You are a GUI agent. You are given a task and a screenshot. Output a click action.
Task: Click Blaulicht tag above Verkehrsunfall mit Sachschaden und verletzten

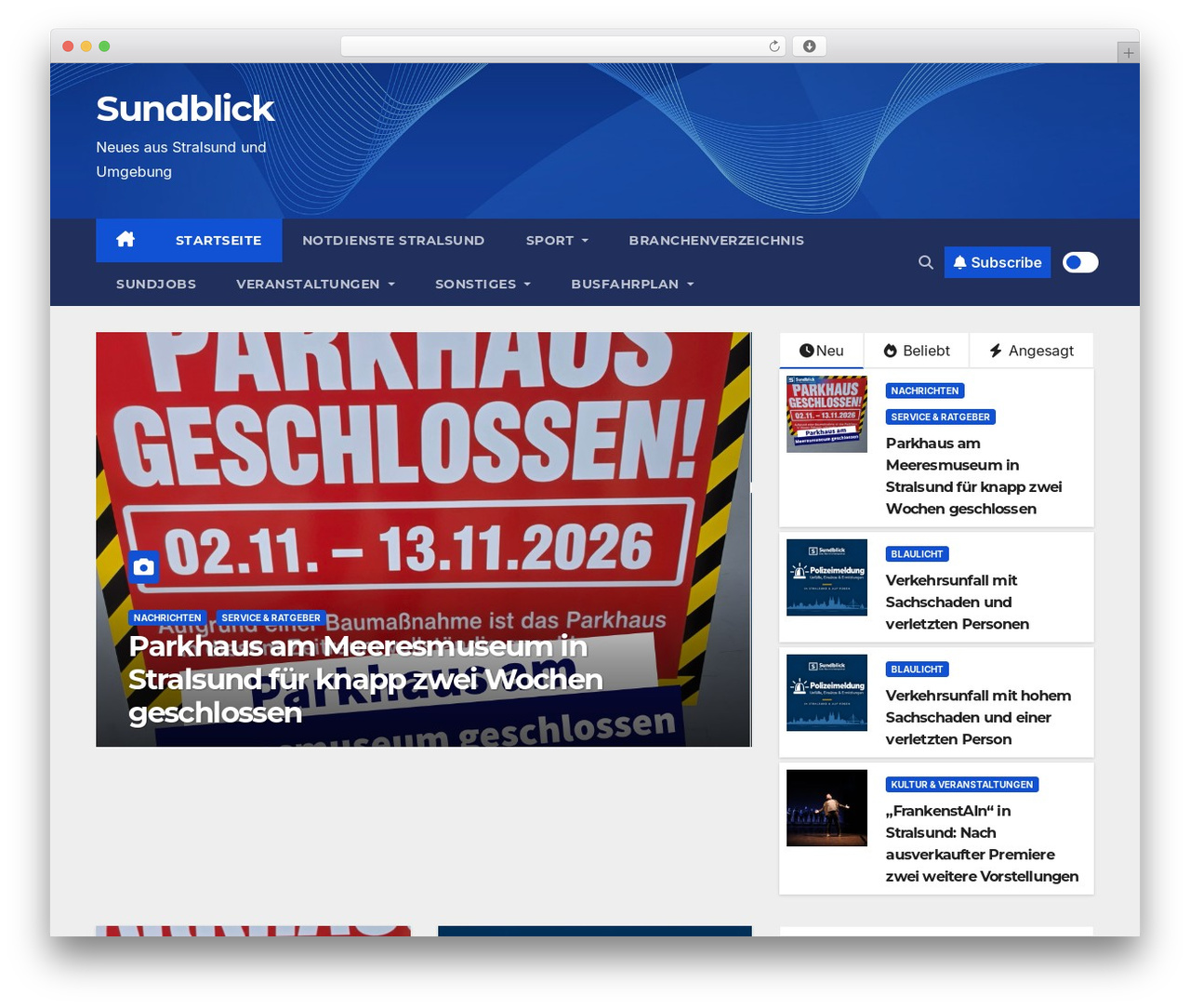[918, 554]
